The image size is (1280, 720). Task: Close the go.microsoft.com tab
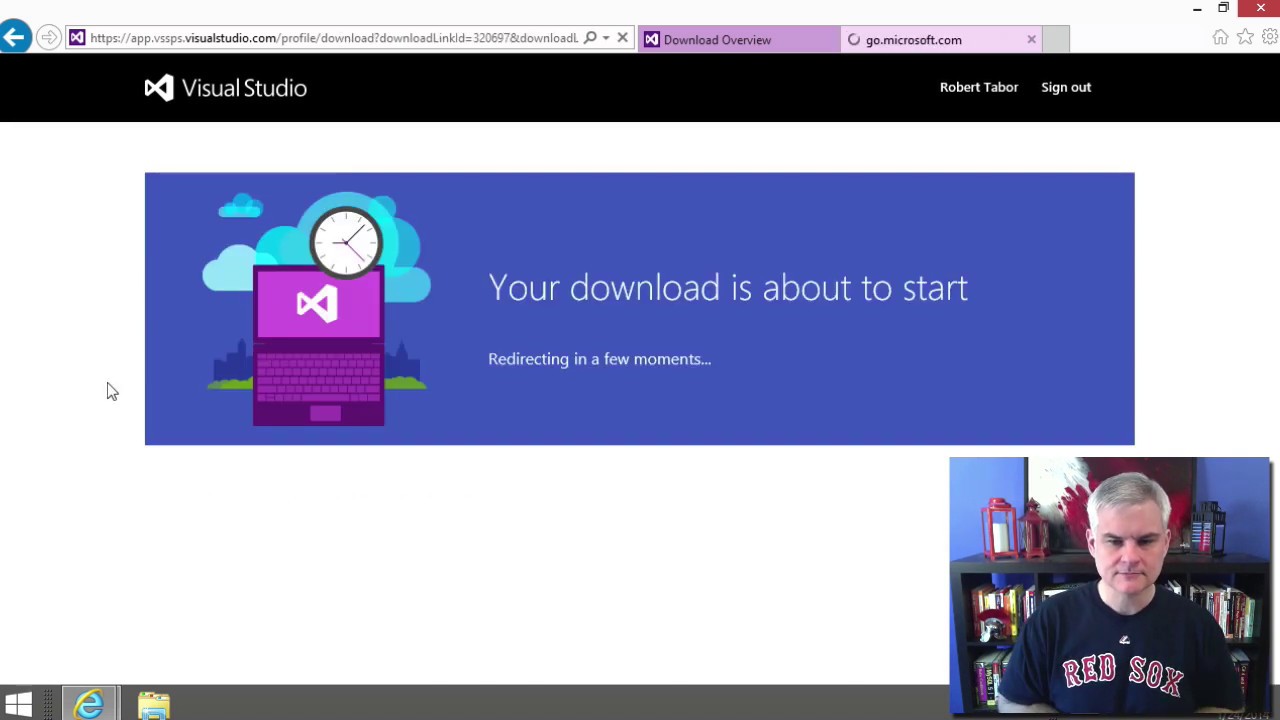tap(1031, 39)
